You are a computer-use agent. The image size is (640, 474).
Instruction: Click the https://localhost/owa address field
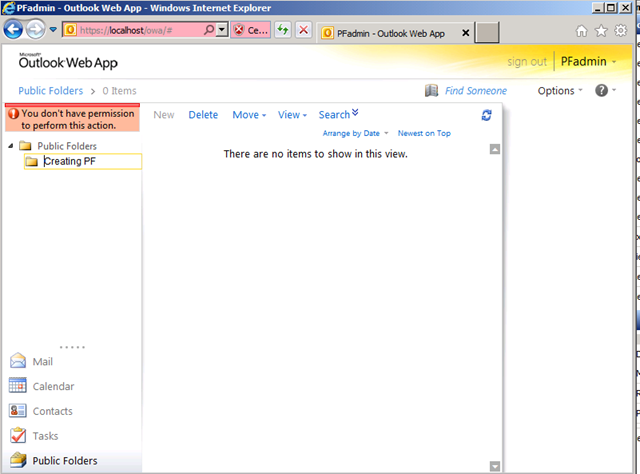click(x=140, y=30)
